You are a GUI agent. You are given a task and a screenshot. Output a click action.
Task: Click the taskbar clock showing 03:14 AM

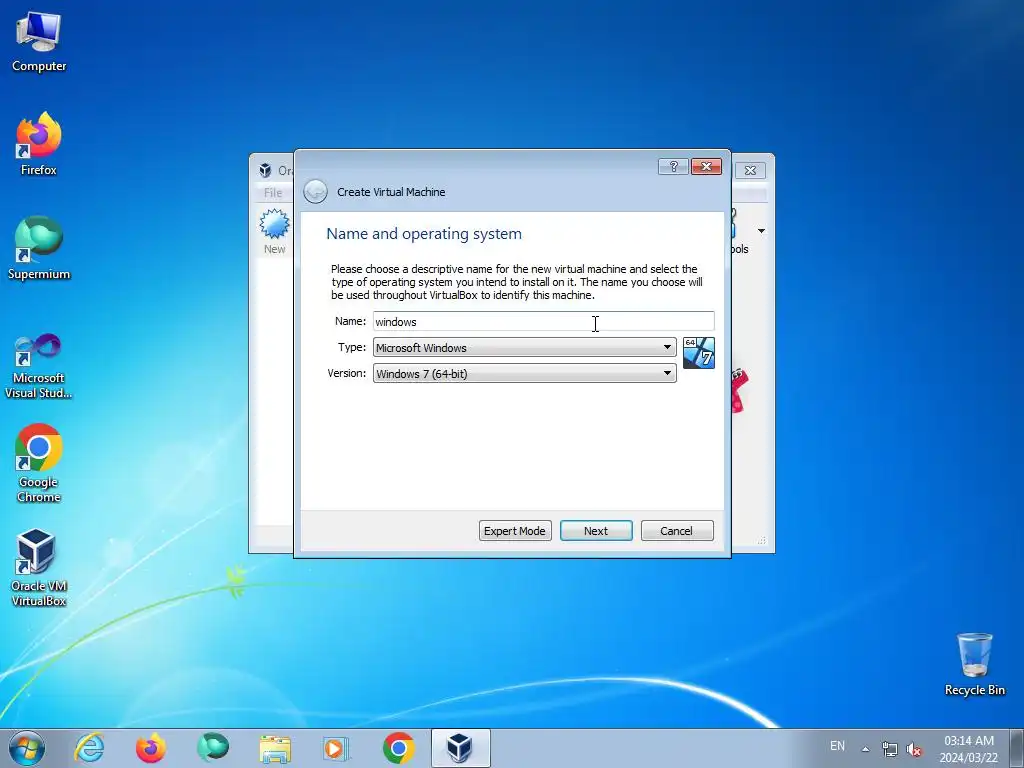[x=969, y=749]
